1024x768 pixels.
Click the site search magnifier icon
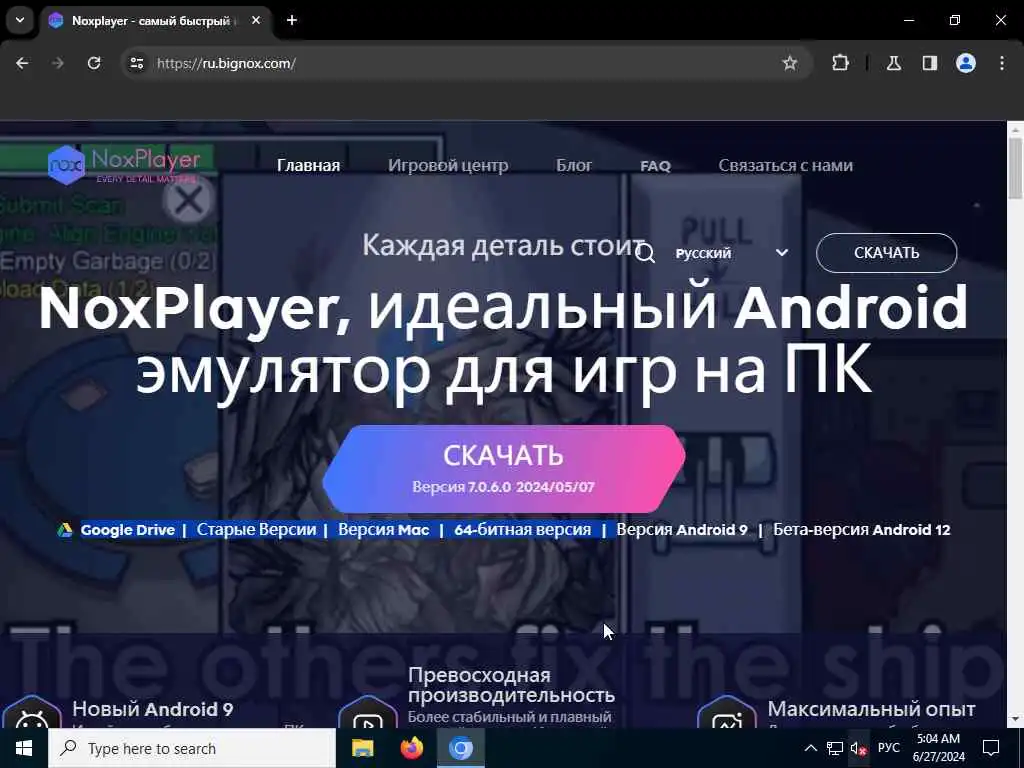coord(645,253)
